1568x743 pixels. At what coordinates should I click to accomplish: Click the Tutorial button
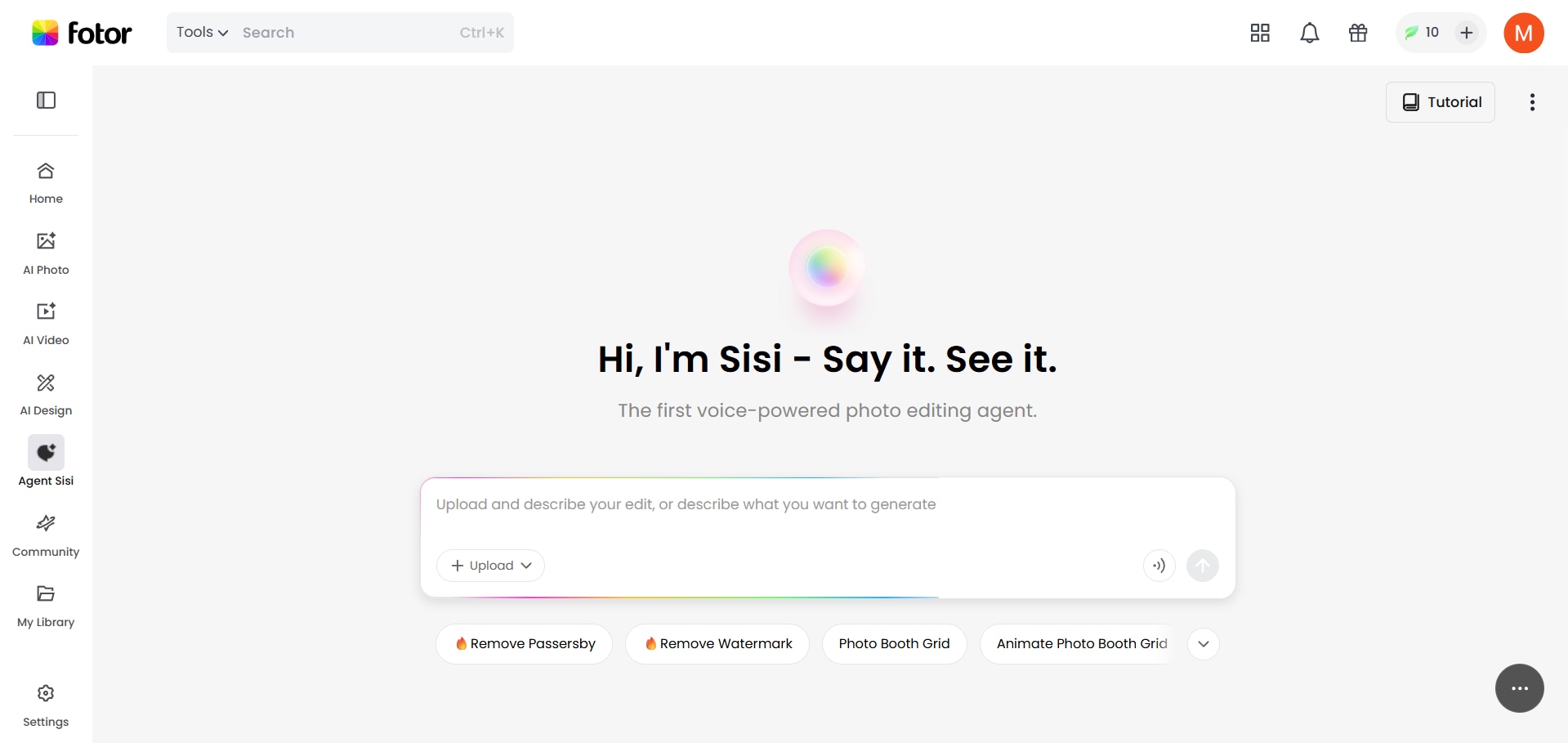coord(1440,102)
